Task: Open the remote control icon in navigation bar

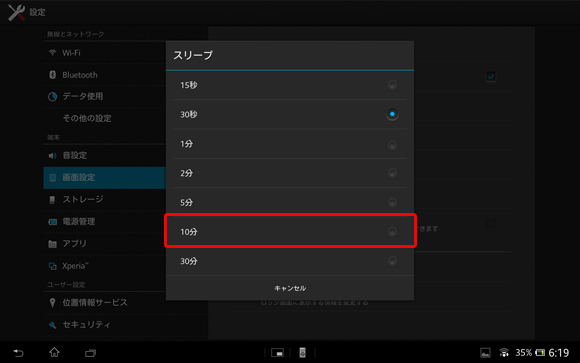Action: pyautogui.click(x=302, y=353)
